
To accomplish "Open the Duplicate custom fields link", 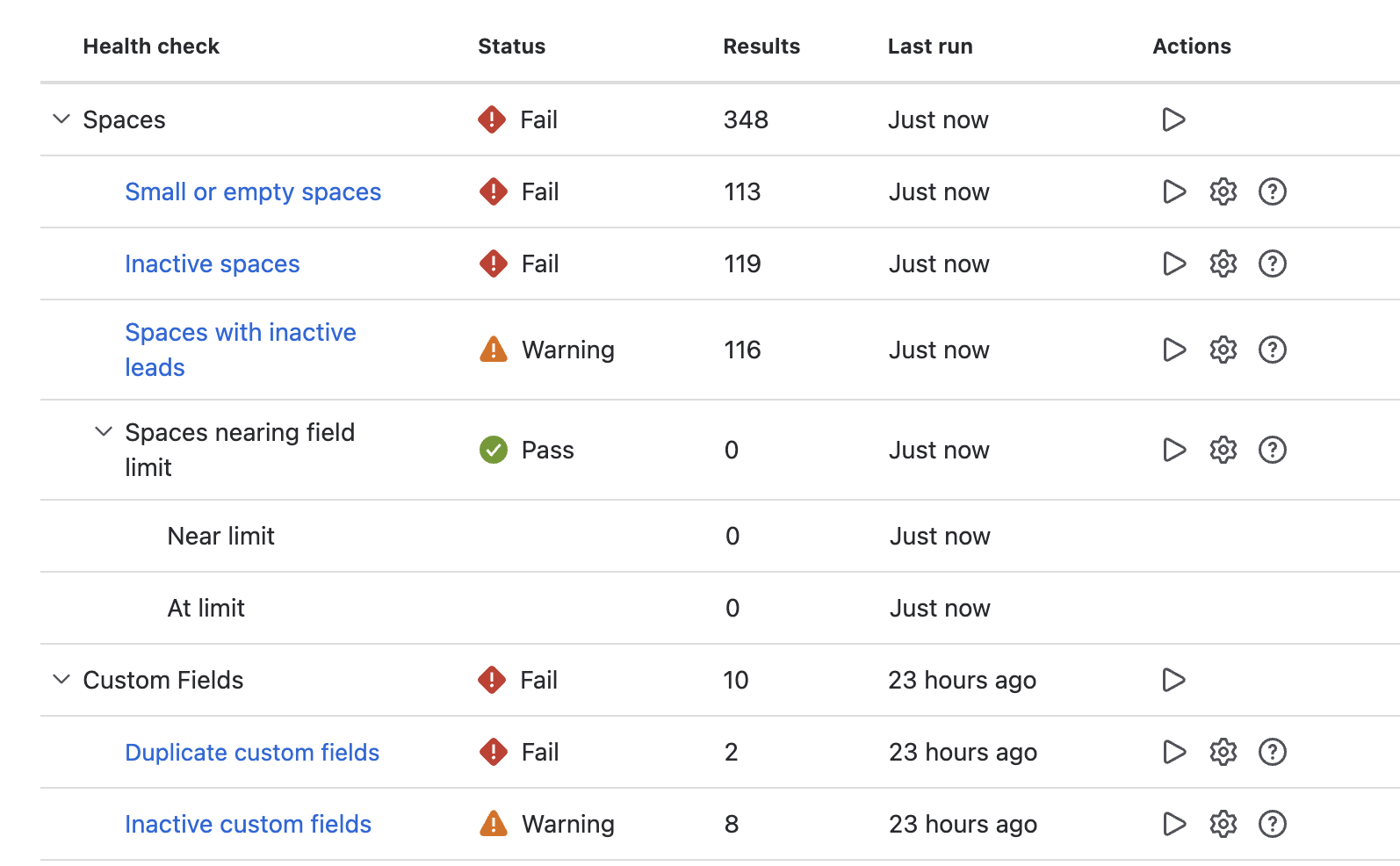I will click(x=252, y=752).
